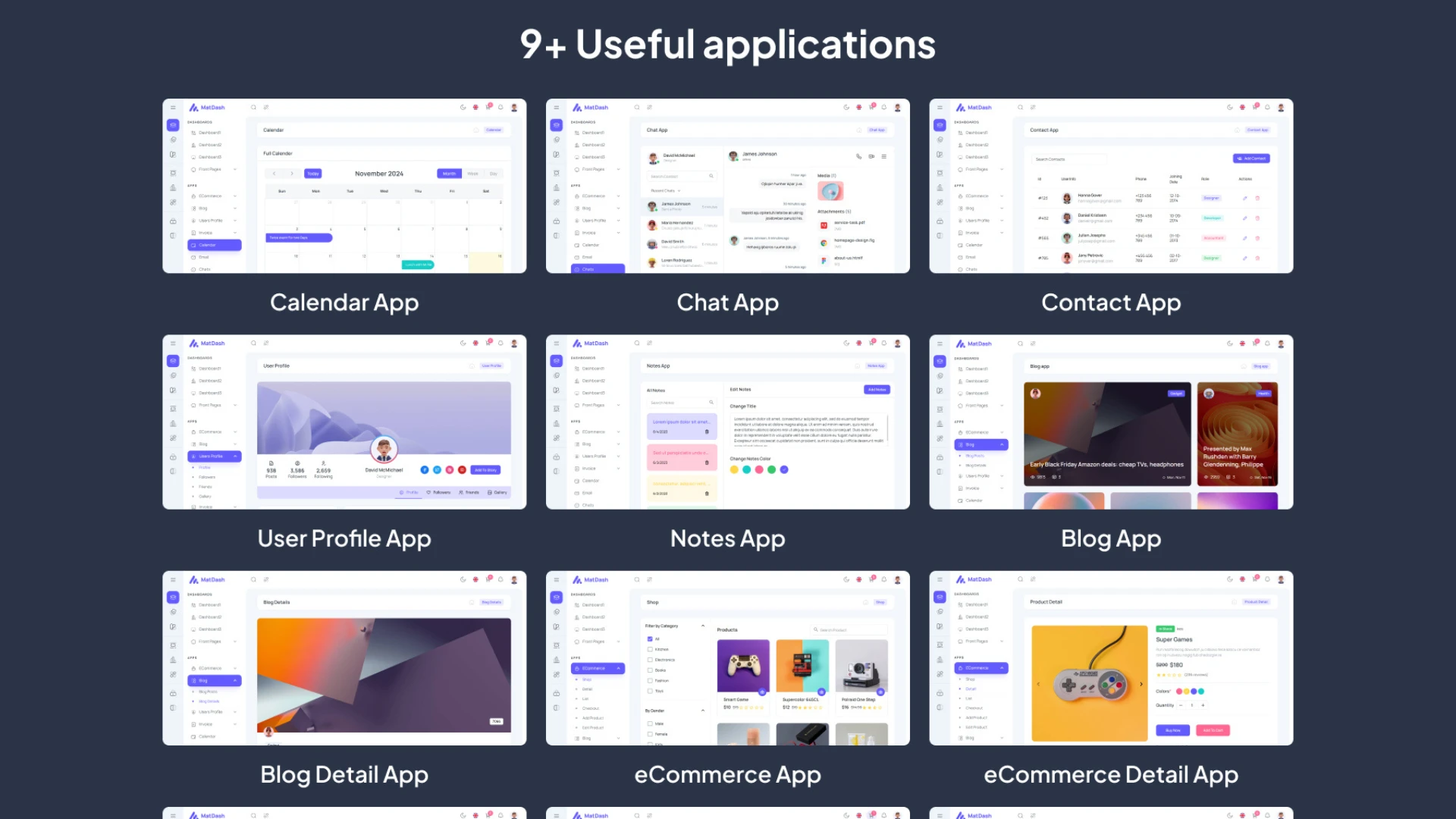This screenshot has width=1456, height=819.
Task: Switch calendar to Week view
Action: (x=472, y=174)
